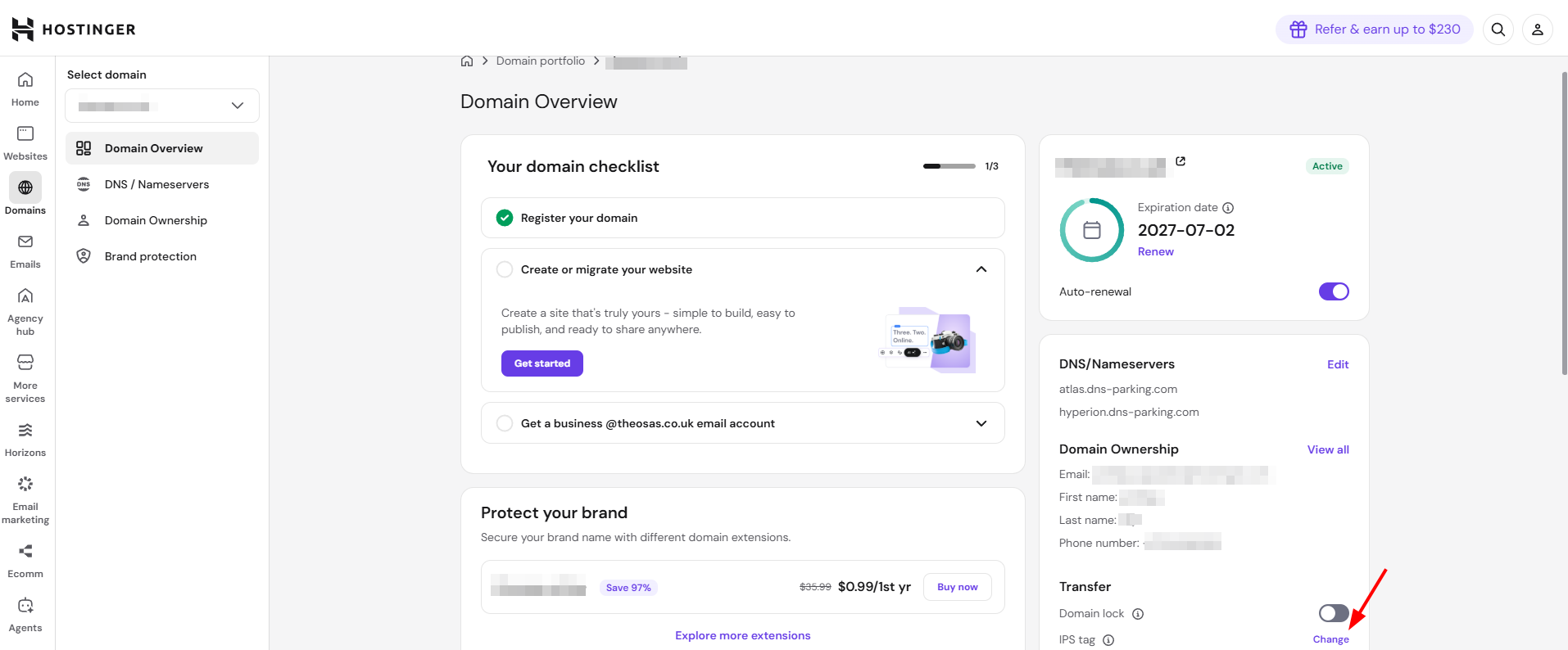Edit the DNS/Nameservers

pos(1338,364)
